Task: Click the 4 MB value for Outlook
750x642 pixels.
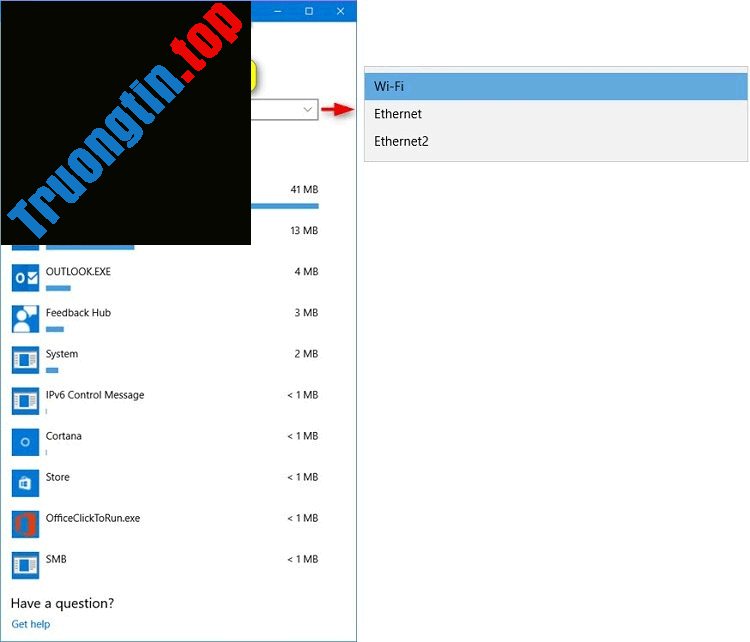Action: (x=307, y=272)
